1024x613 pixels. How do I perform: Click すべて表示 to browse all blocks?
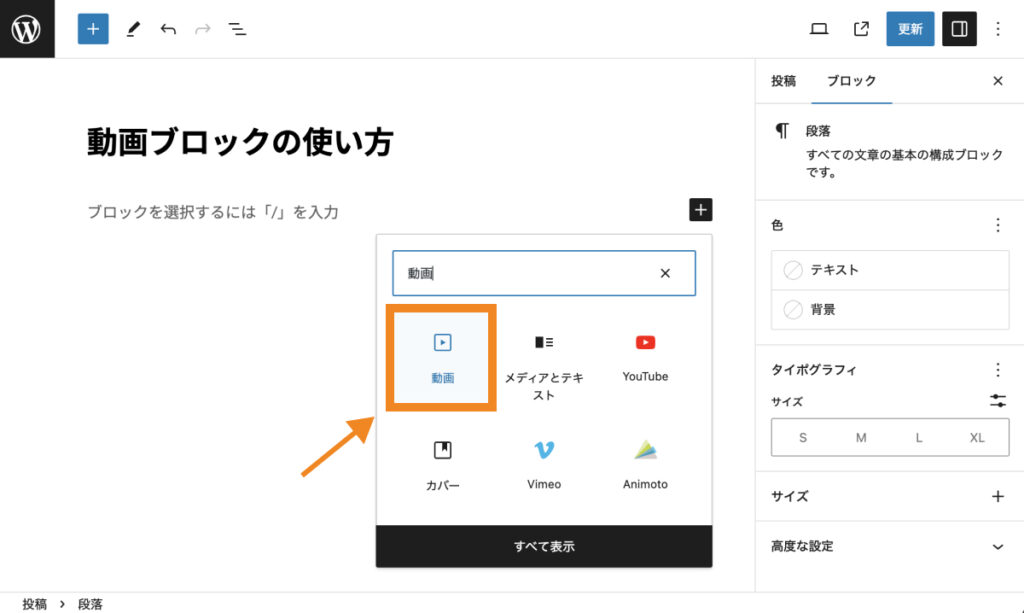pos(543,547)
